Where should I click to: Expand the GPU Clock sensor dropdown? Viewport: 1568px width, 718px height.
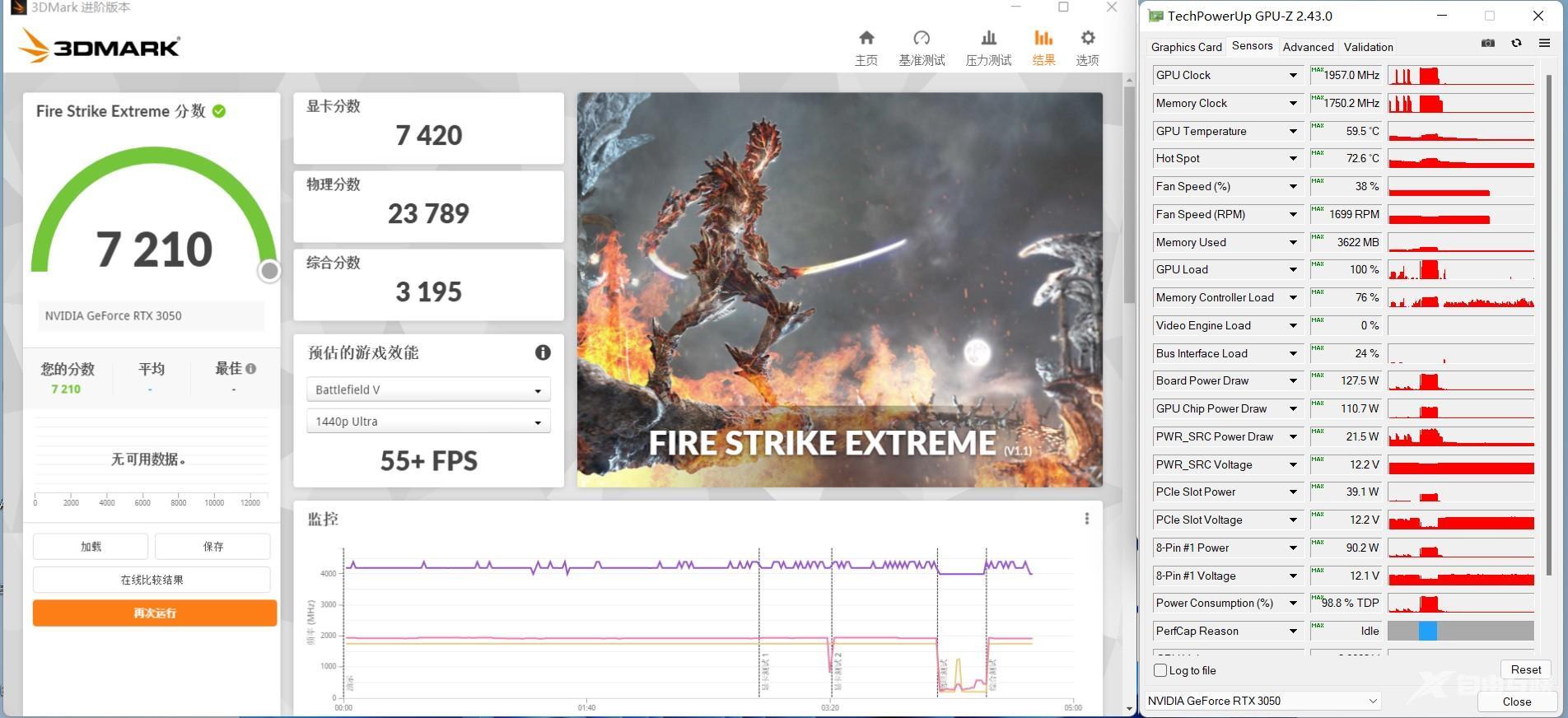pos(1292,76)
